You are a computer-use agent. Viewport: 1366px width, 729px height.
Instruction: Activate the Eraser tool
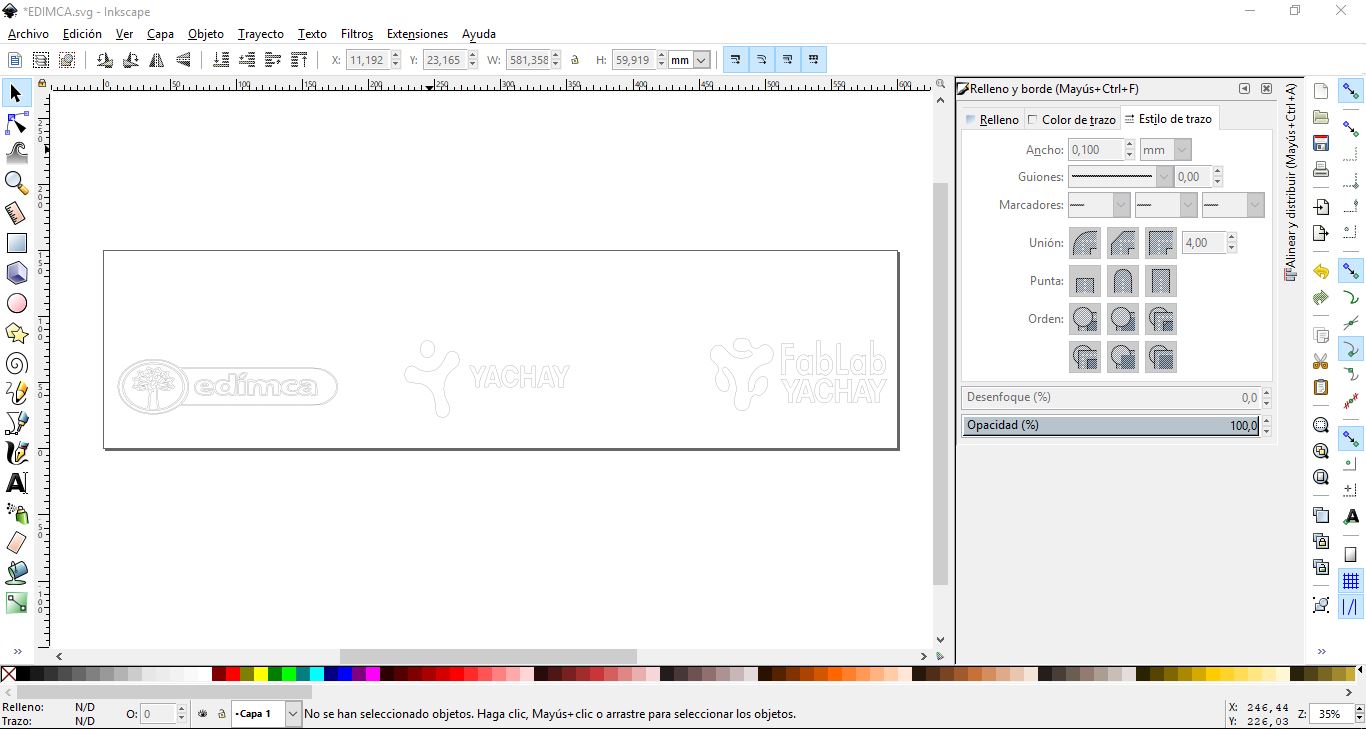(16, 543)
